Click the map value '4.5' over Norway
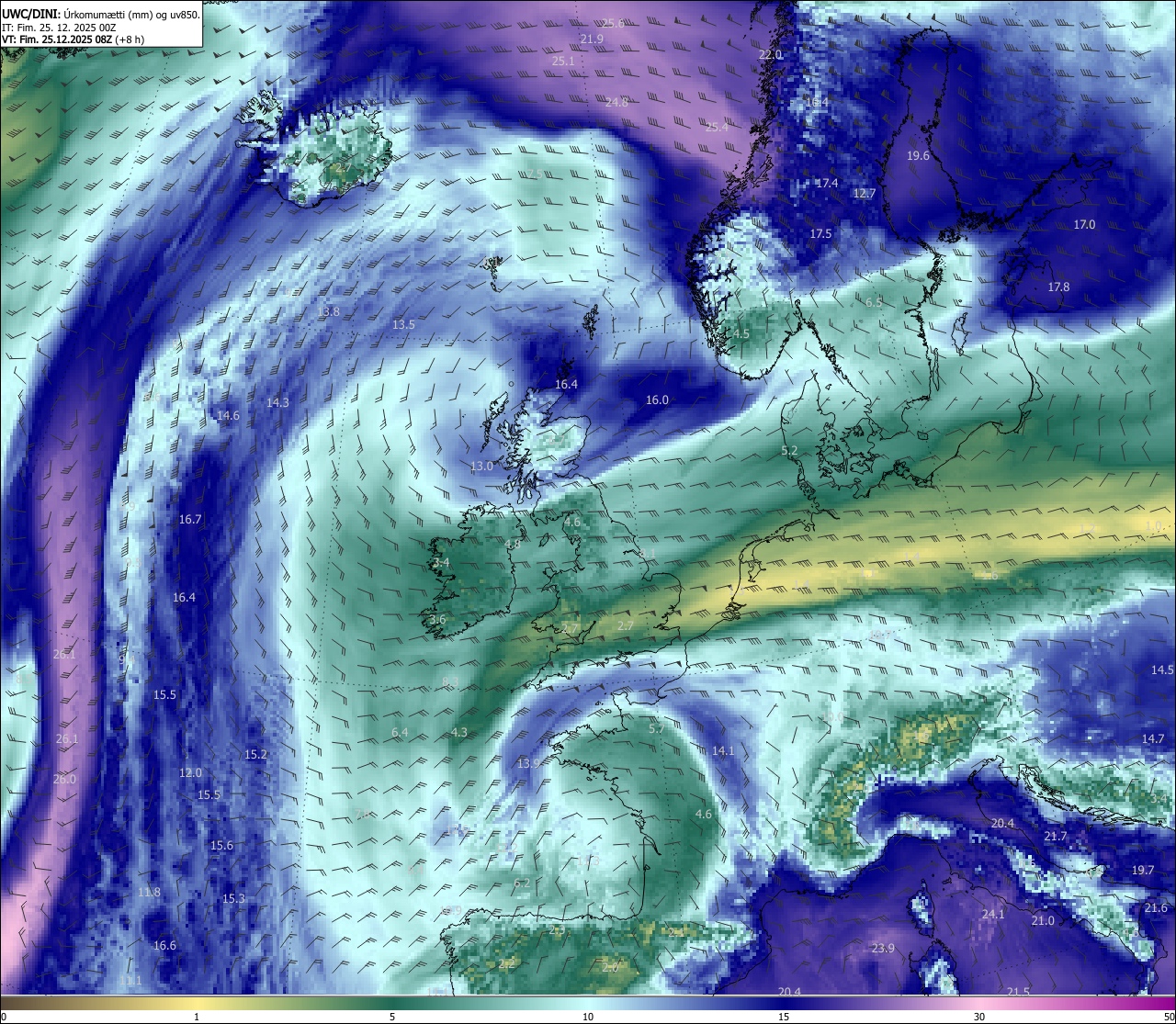The width and height of the screenshot is (1176, 1024). (741, 333)
